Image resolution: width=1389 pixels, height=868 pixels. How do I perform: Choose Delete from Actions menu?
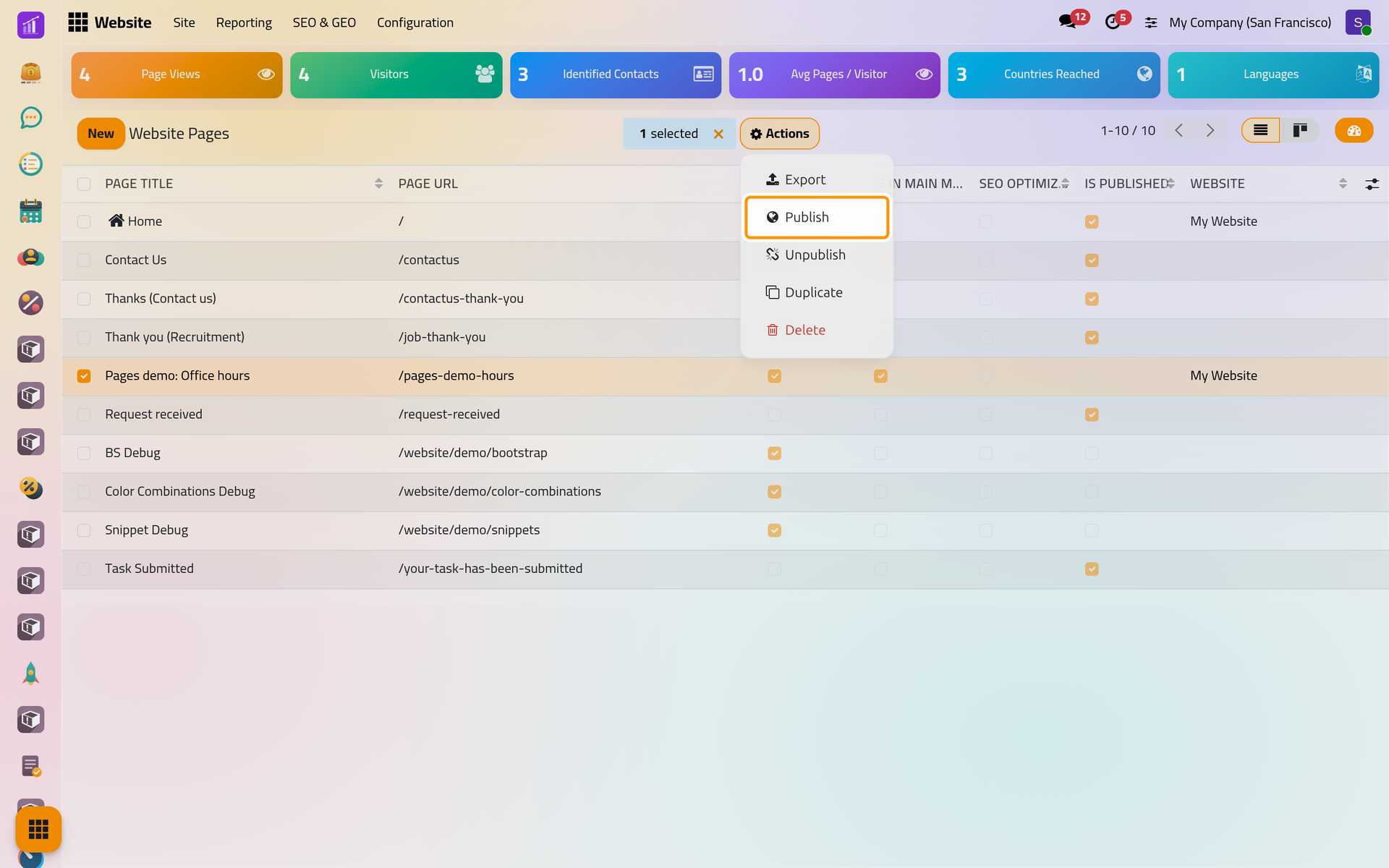[x=817, y=330]
